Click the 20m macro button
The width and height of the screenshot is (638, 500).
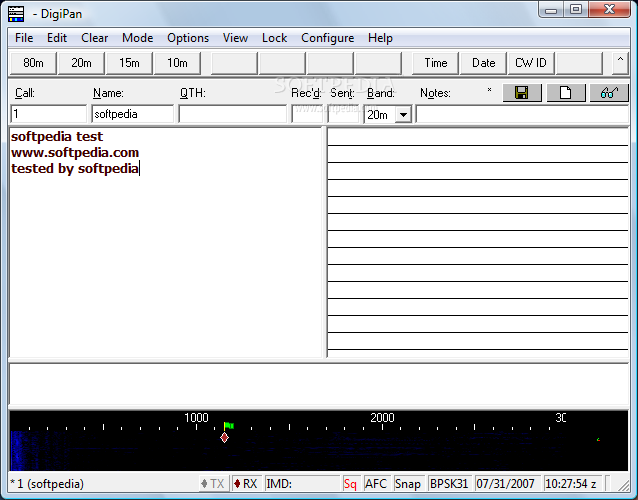point(81,63)
